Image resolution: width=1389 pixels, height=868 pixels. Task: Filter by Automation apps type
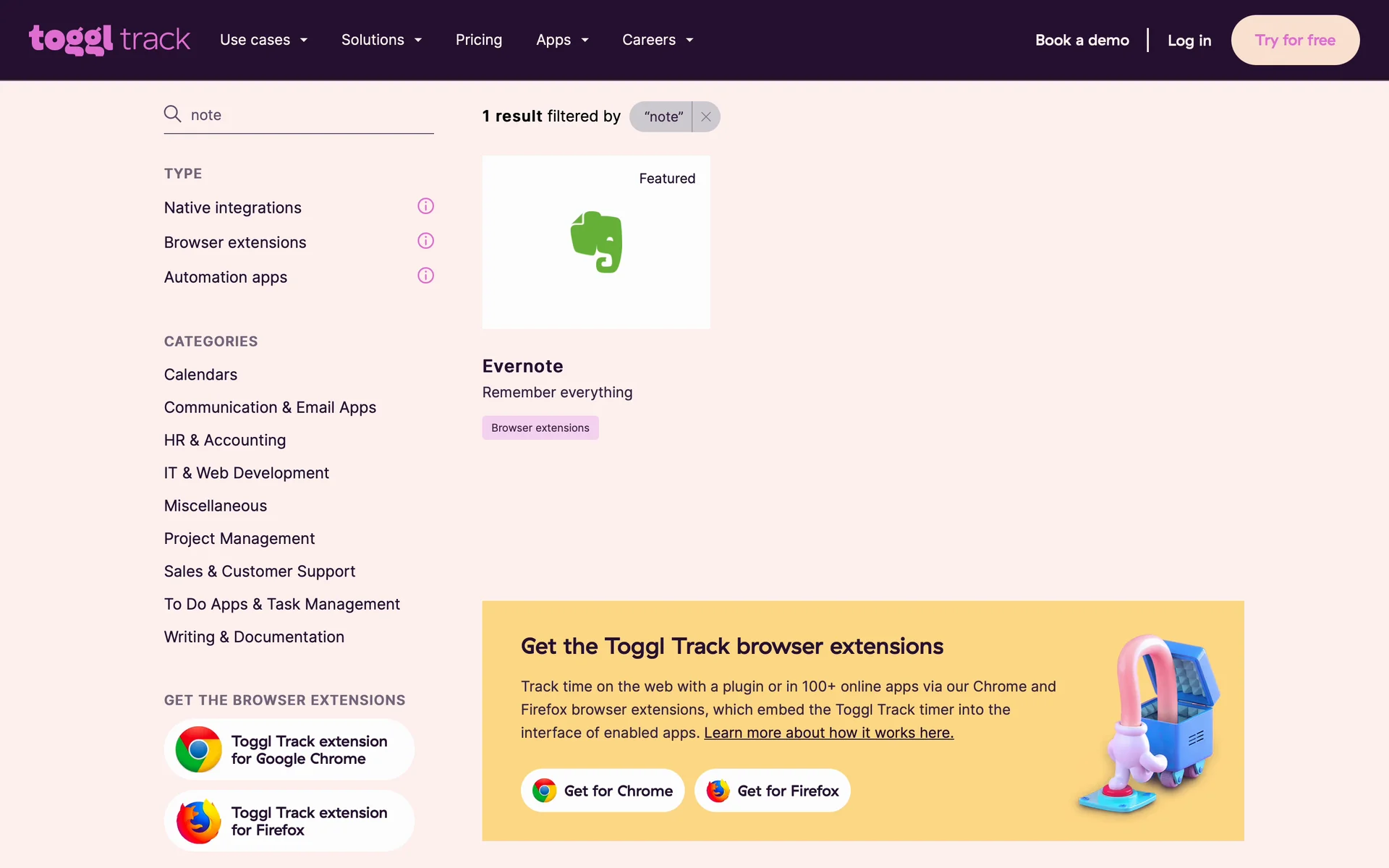(225, 277)
